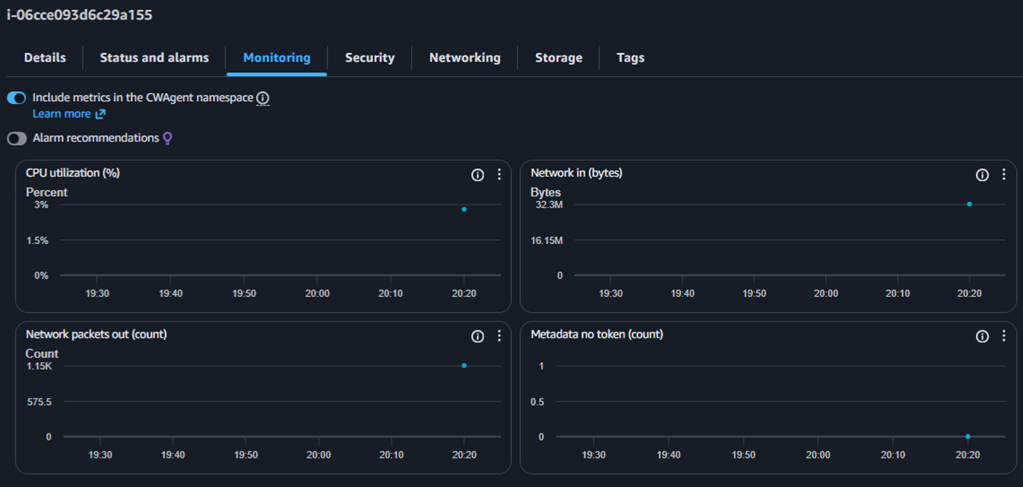
Task: Click instance ID i-06cce093d6c29a155 heading
Action: pyautogui.click(x=79, y=15)
